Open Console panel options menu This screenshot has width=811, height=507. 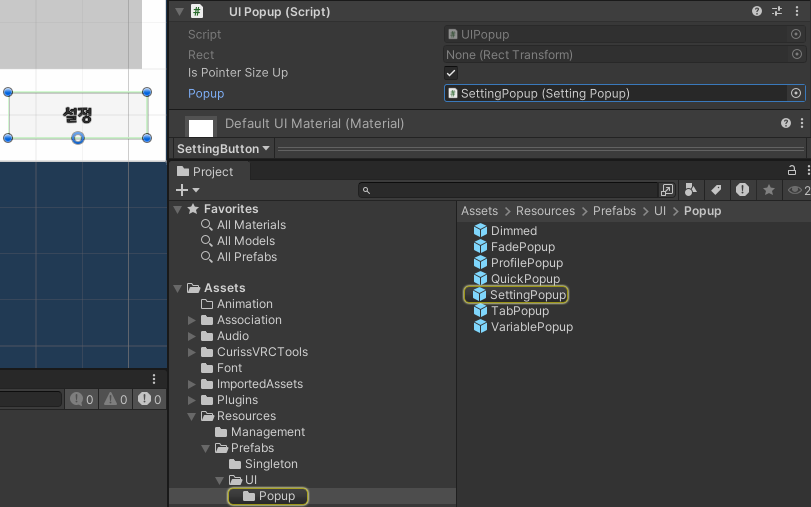click(154, 379)
